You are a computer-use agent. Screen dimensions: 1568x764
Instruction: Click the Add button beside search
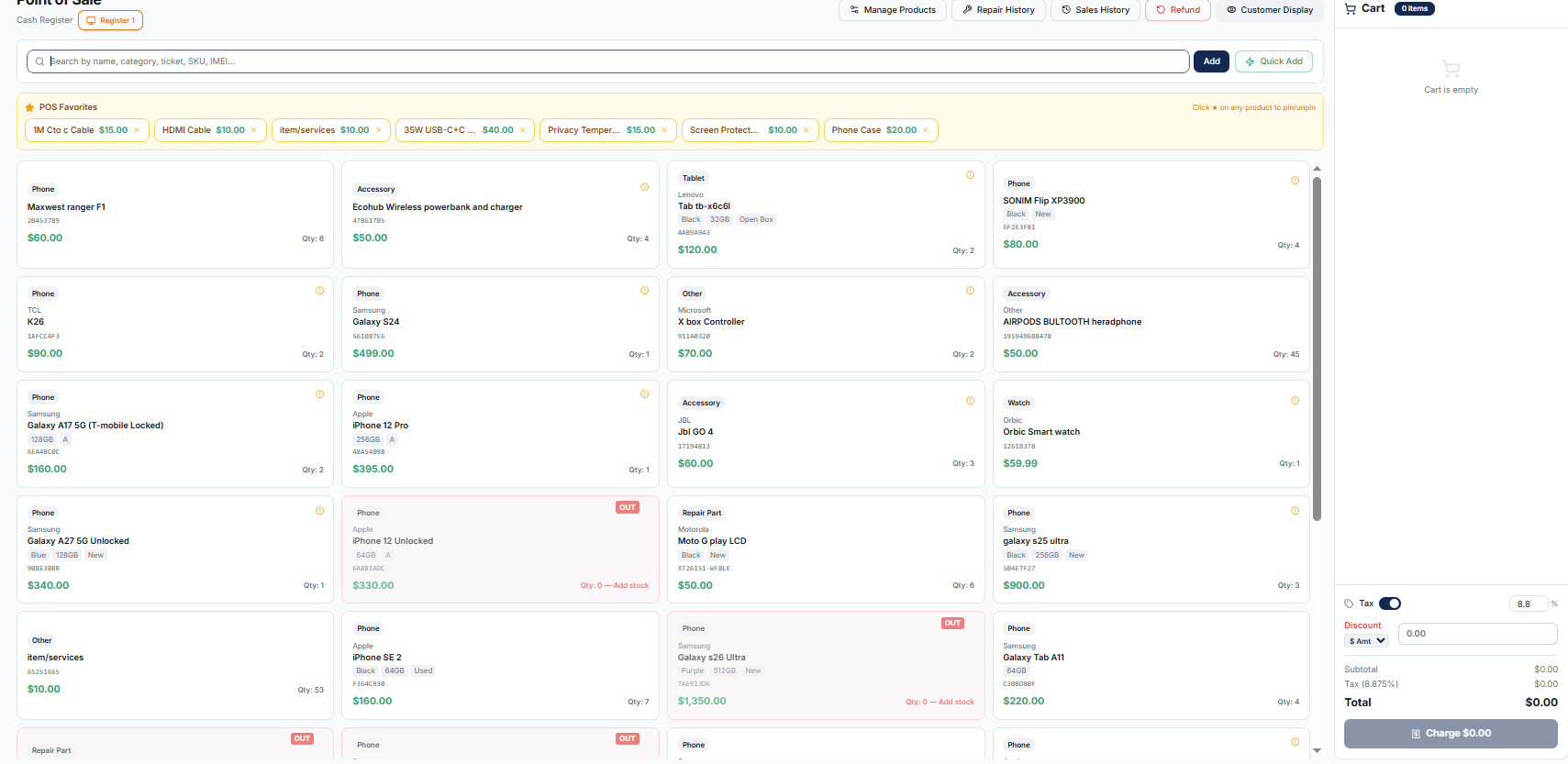[x=1211, y=61]
